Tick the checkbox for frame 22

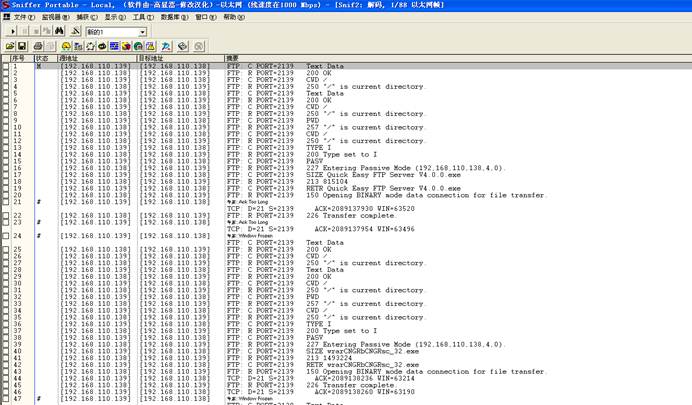(5, 215)
